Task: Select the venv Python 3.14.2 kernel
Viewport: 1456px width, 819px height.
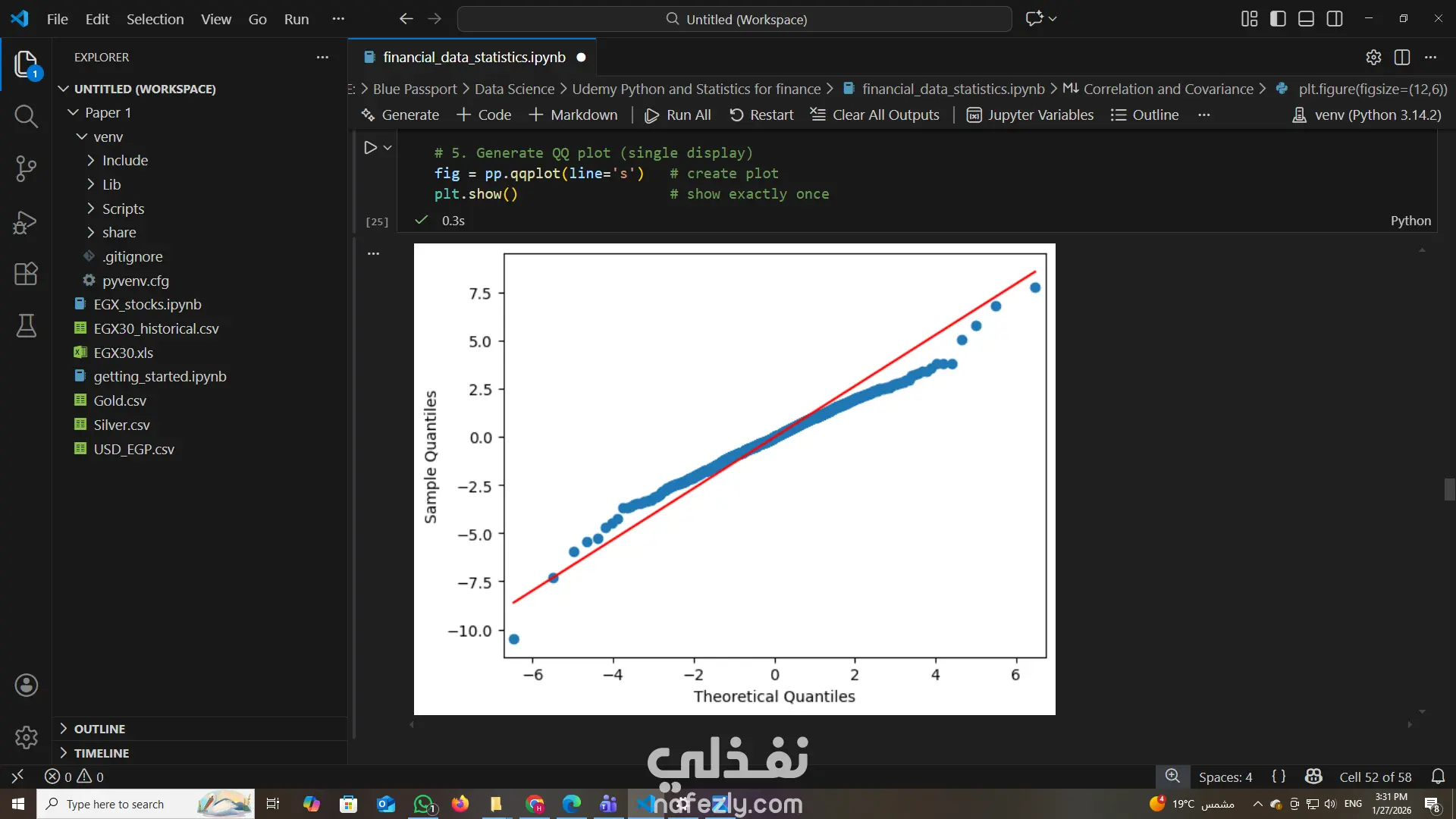Action: 1367,115
